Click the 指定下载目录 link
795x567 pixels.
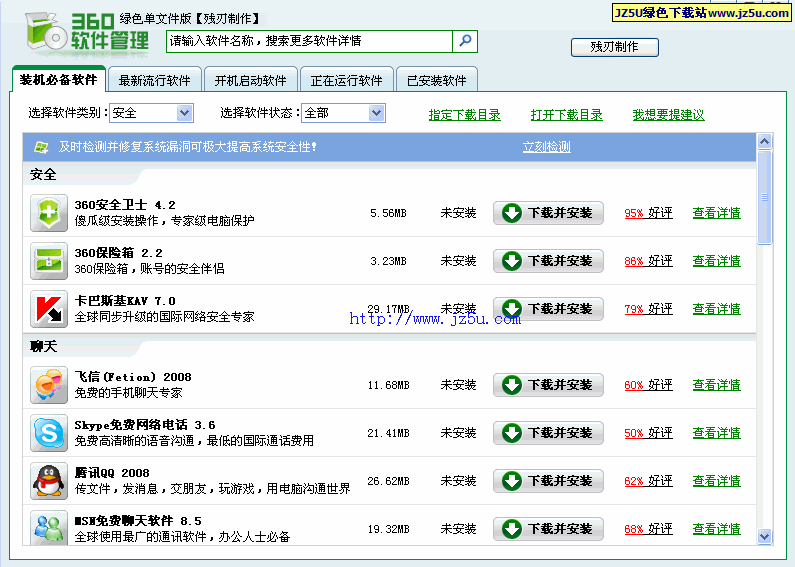(464, 115)
